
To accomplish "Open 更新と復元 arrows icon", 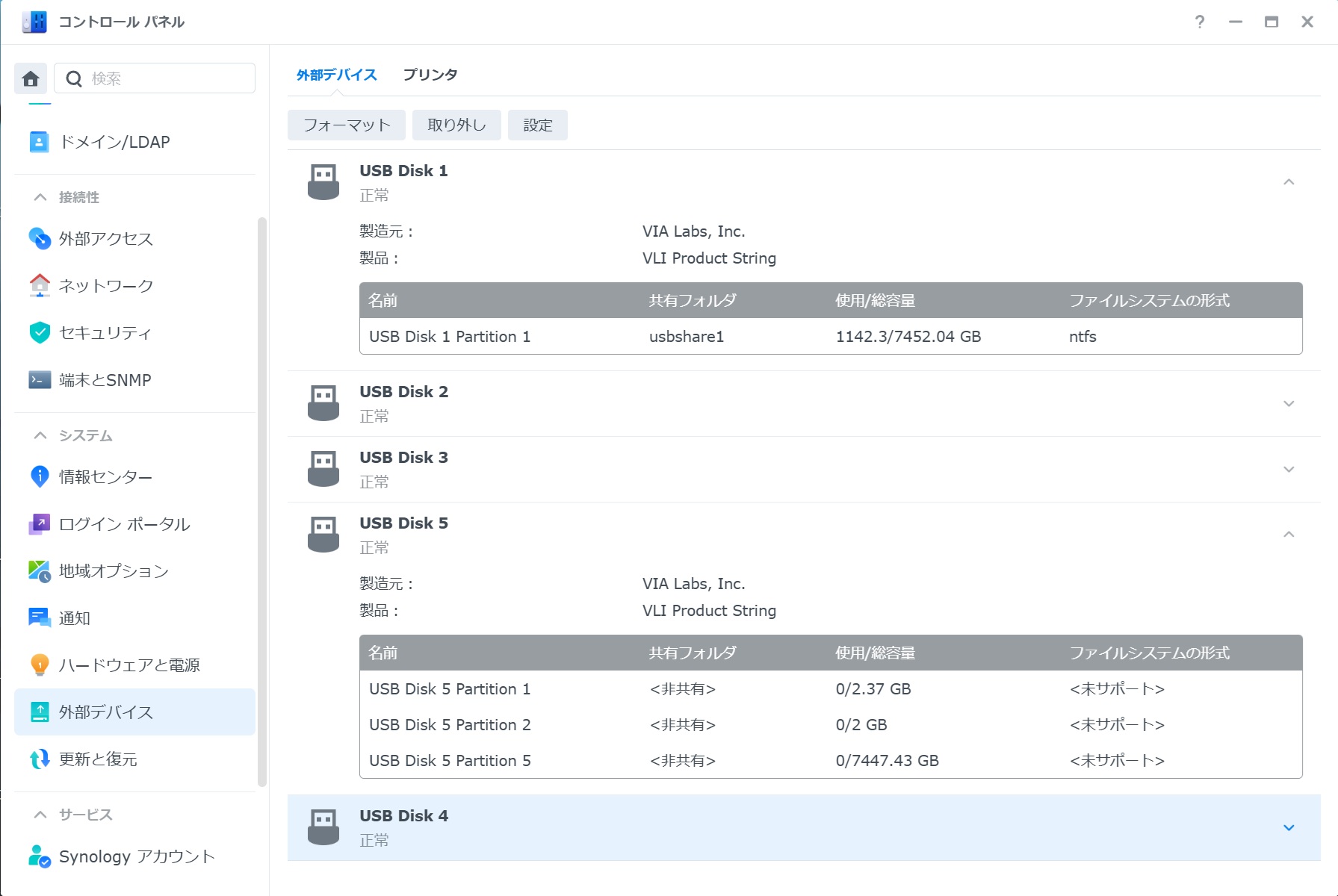I will point(39,759).
